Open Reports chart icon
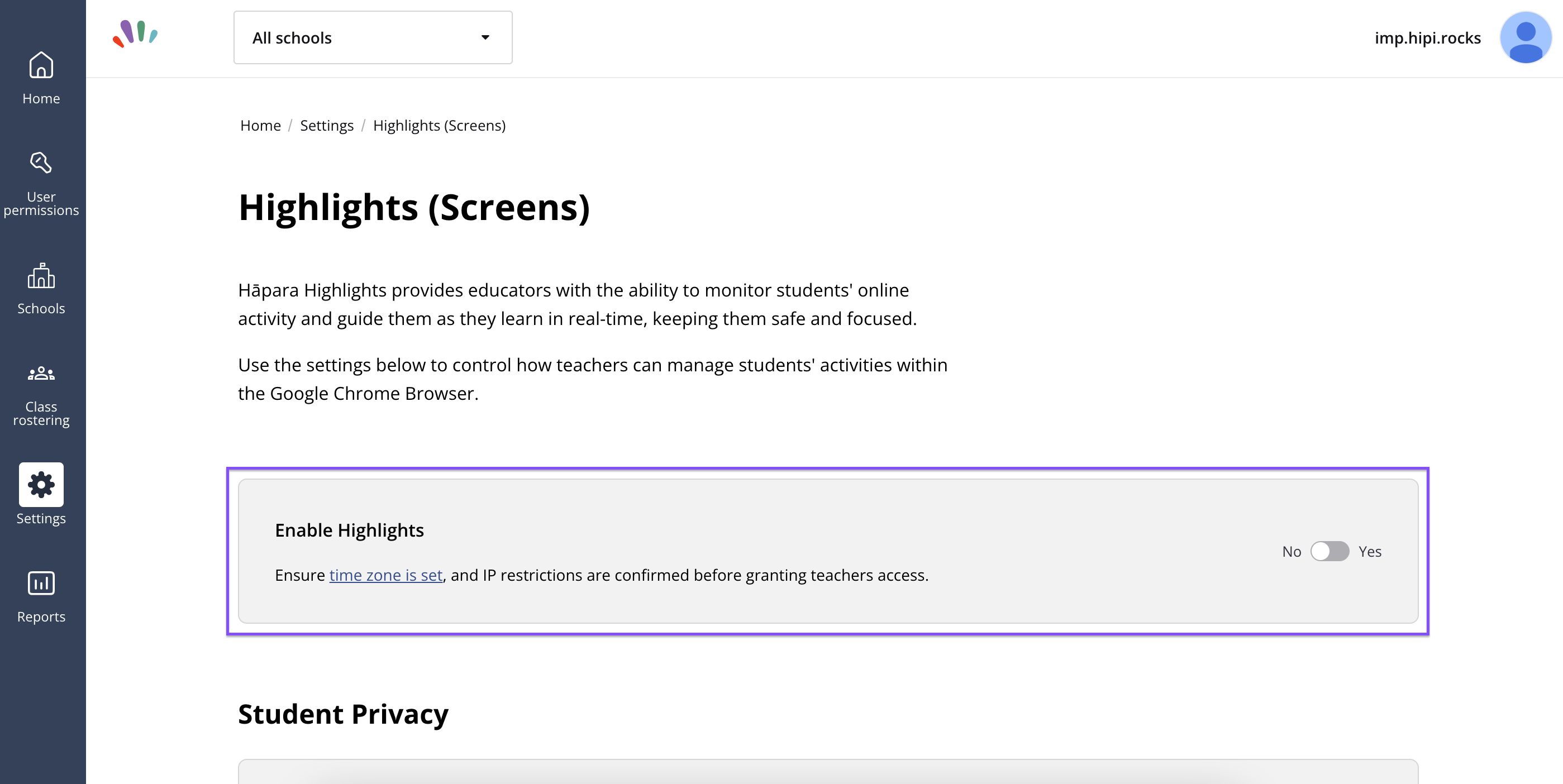This screenshot has height=784, width=1563. pos(41,584)
